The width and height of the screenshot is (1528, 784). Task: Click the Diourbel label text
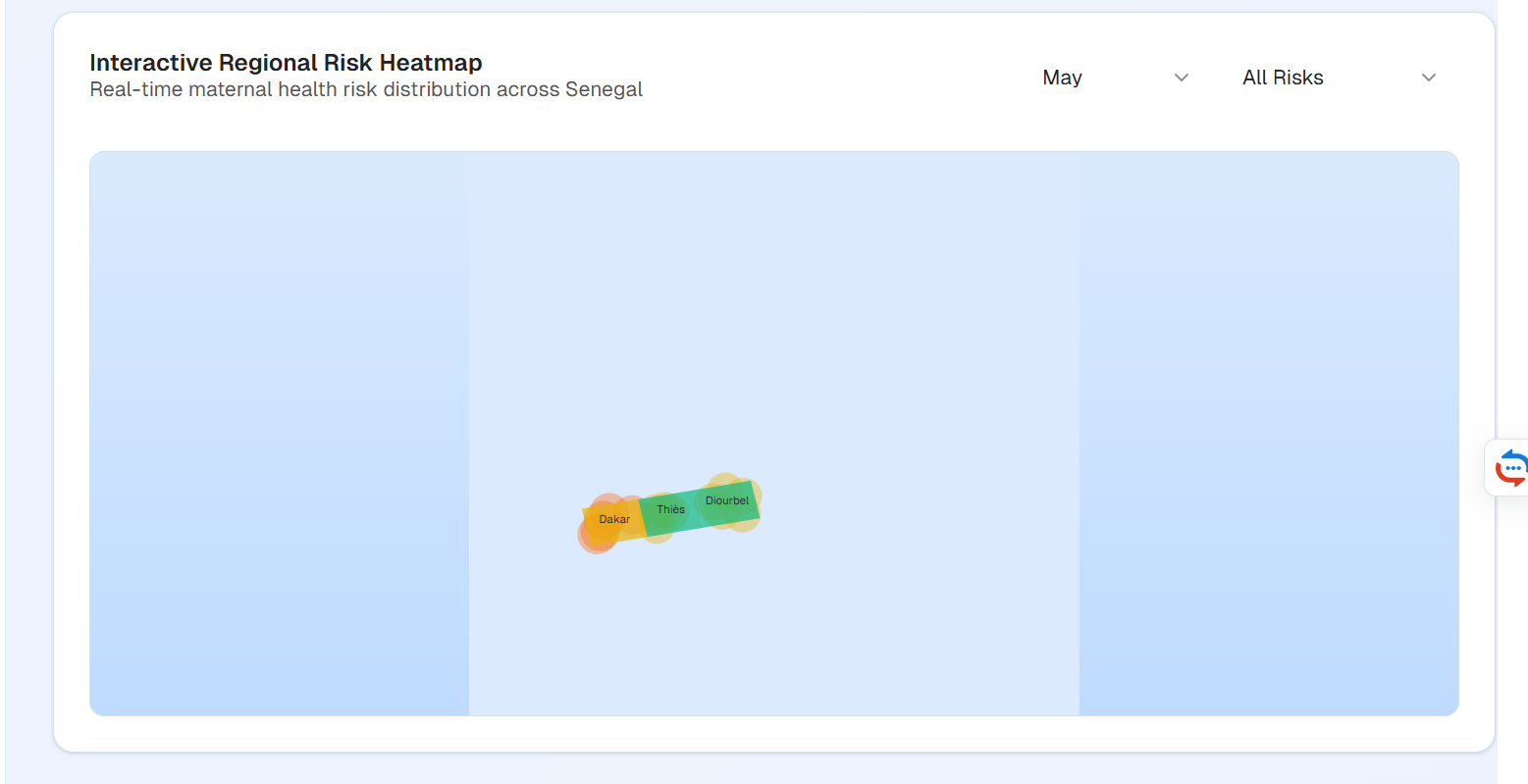727,500
